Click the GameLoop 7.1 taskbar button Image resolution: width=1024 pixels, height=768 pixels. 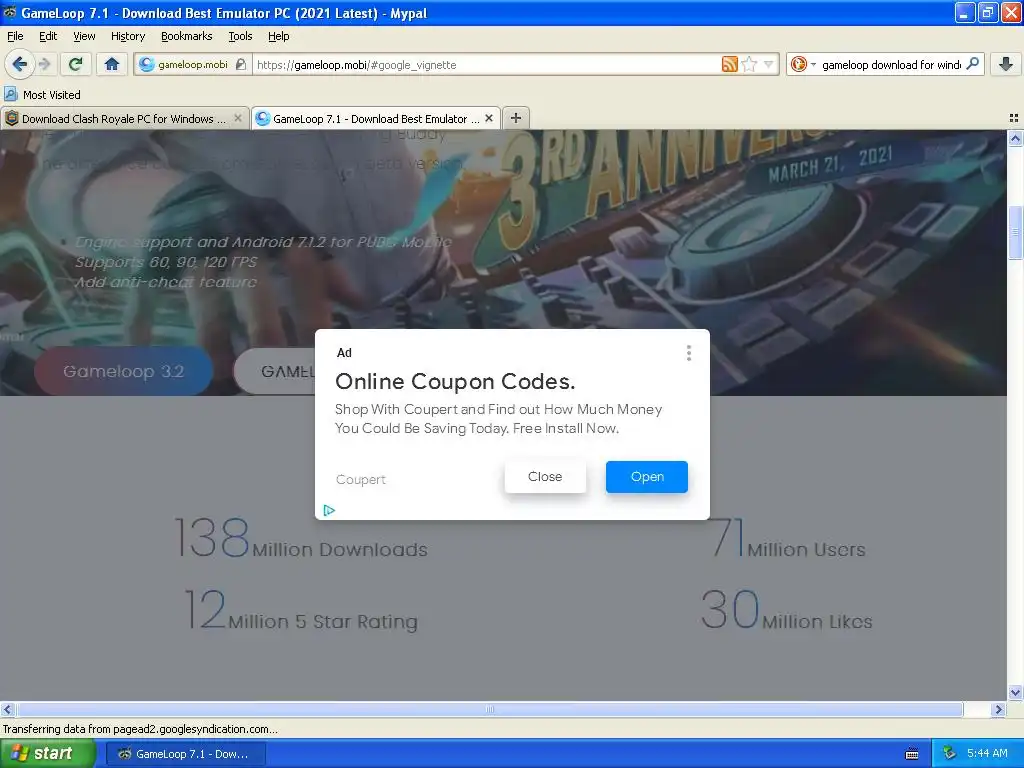pos(185,754)
